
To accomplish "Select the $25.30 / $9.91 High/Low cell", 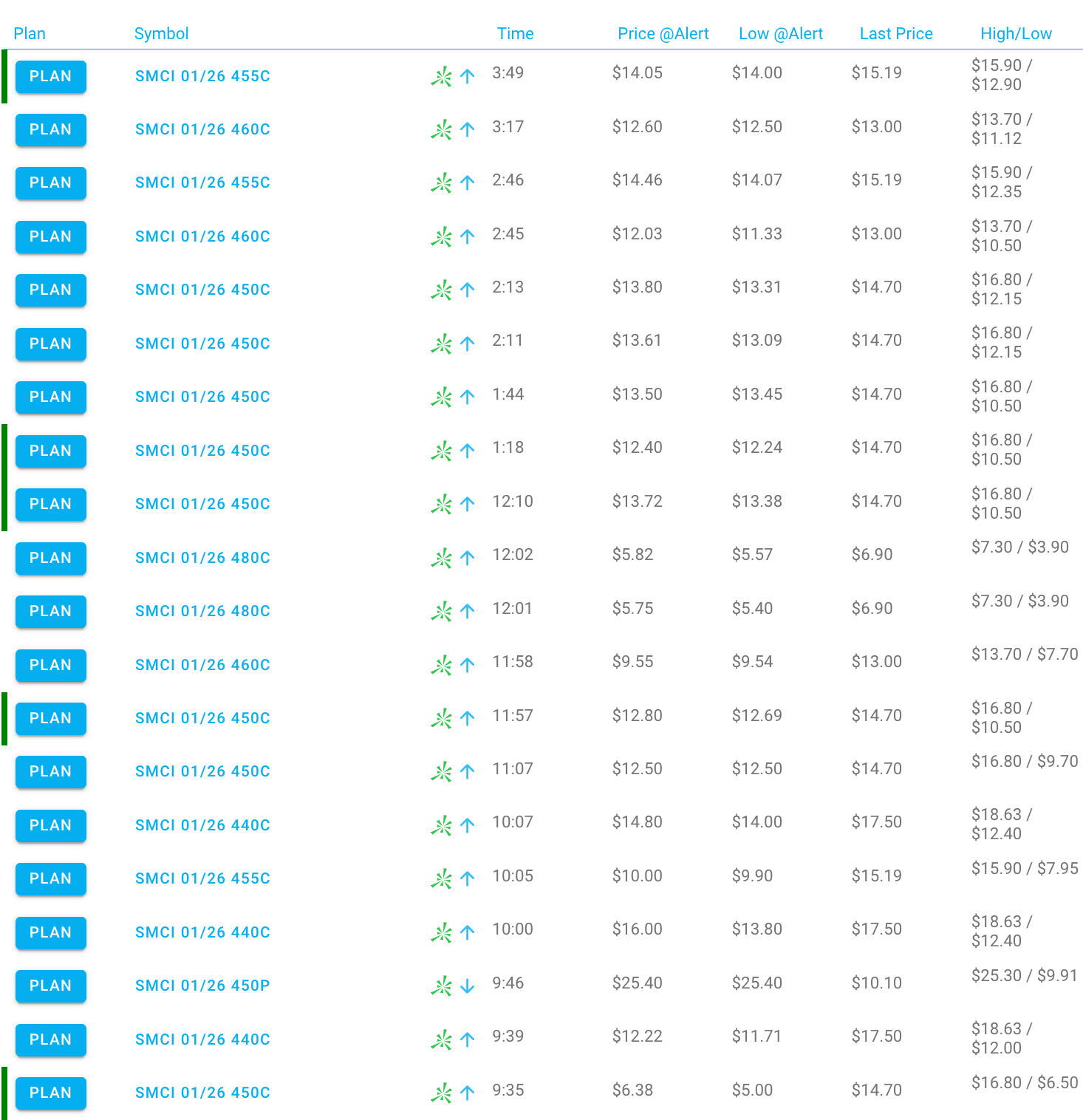I will [1024, 976].
